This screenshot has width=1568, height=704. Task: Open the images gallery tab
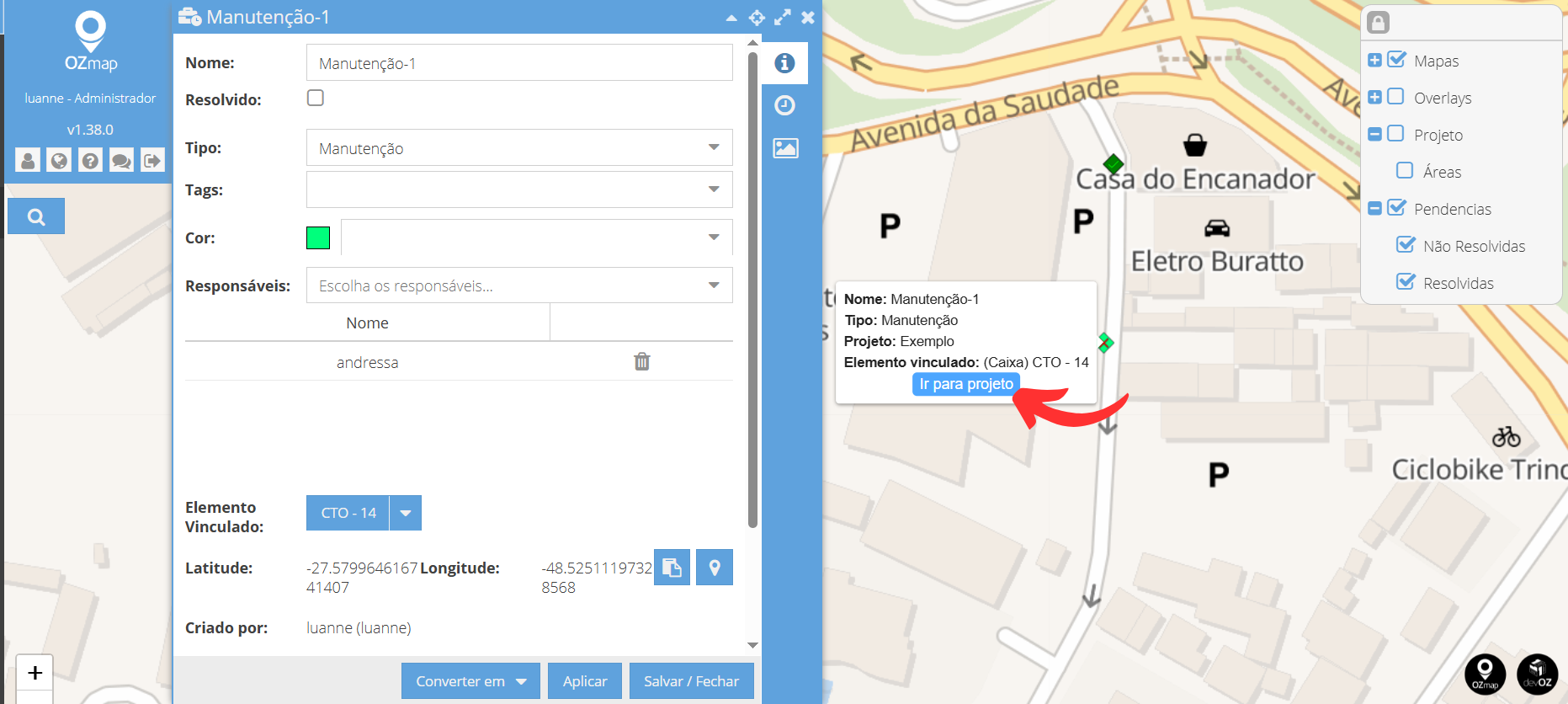pos(785,148)
